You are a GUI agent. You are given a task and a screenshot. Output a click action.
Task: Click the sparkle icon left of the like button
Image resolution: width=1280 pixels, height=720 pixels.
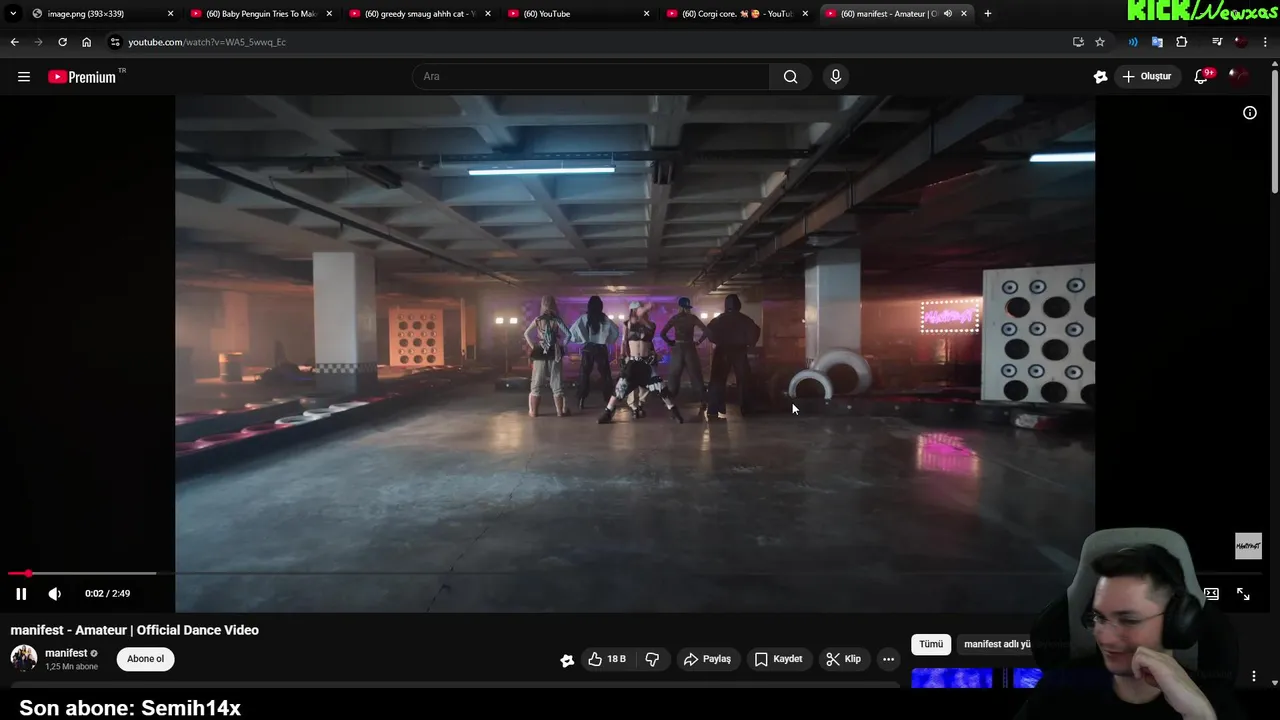(x=567, y=660)
